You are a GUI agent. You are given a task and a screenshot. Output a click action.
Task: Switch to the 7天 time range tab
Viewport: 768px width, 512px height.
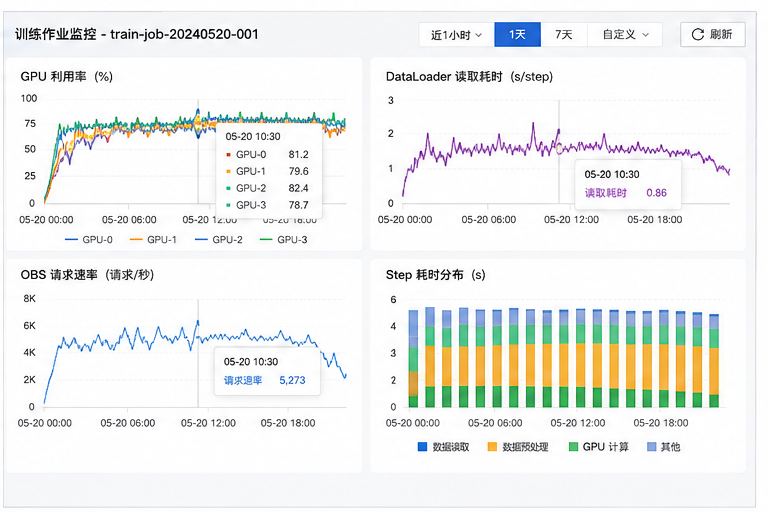click(x=564, y=34)
